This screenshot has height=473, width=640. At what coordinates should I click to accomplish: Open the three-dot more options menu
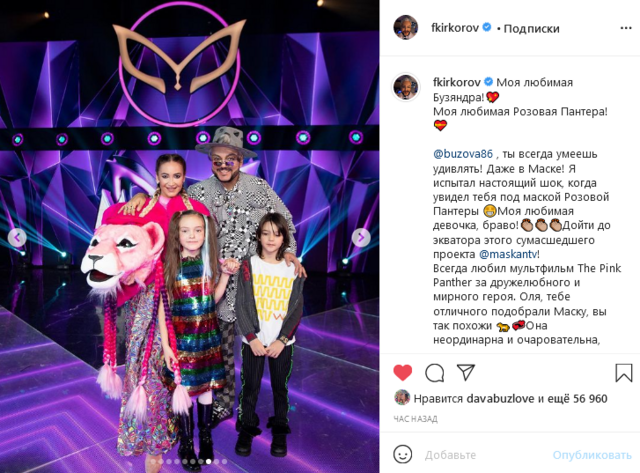click(x=626, y=28)
